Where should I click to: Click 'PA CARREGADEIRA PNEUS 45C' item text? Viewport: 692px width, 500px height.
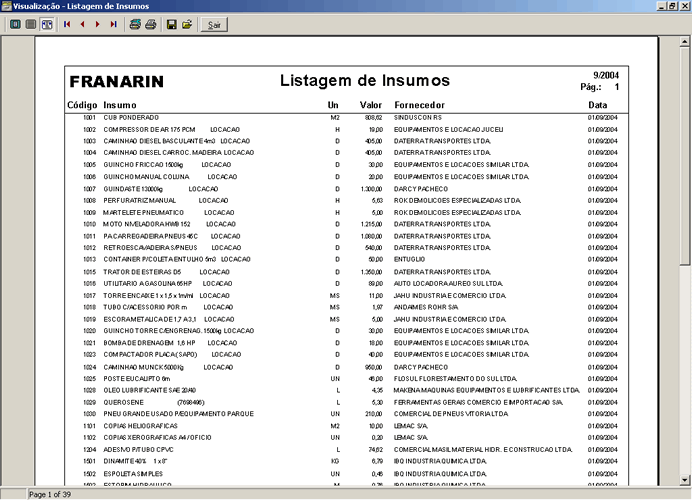pos(150,237)
